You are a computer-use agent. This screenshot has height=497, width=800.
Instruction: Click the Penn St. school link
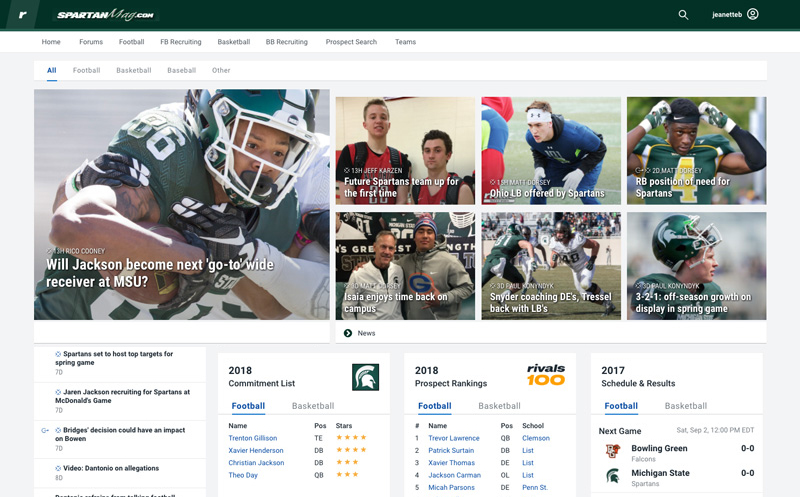click(535, 487)
